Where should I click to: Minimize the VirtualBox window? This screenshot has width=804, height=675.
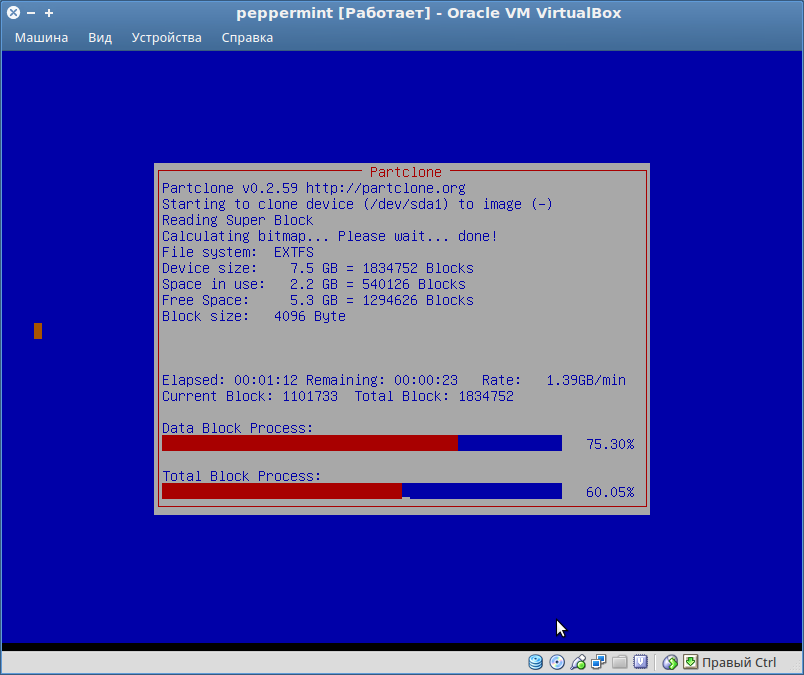[31, 13]
